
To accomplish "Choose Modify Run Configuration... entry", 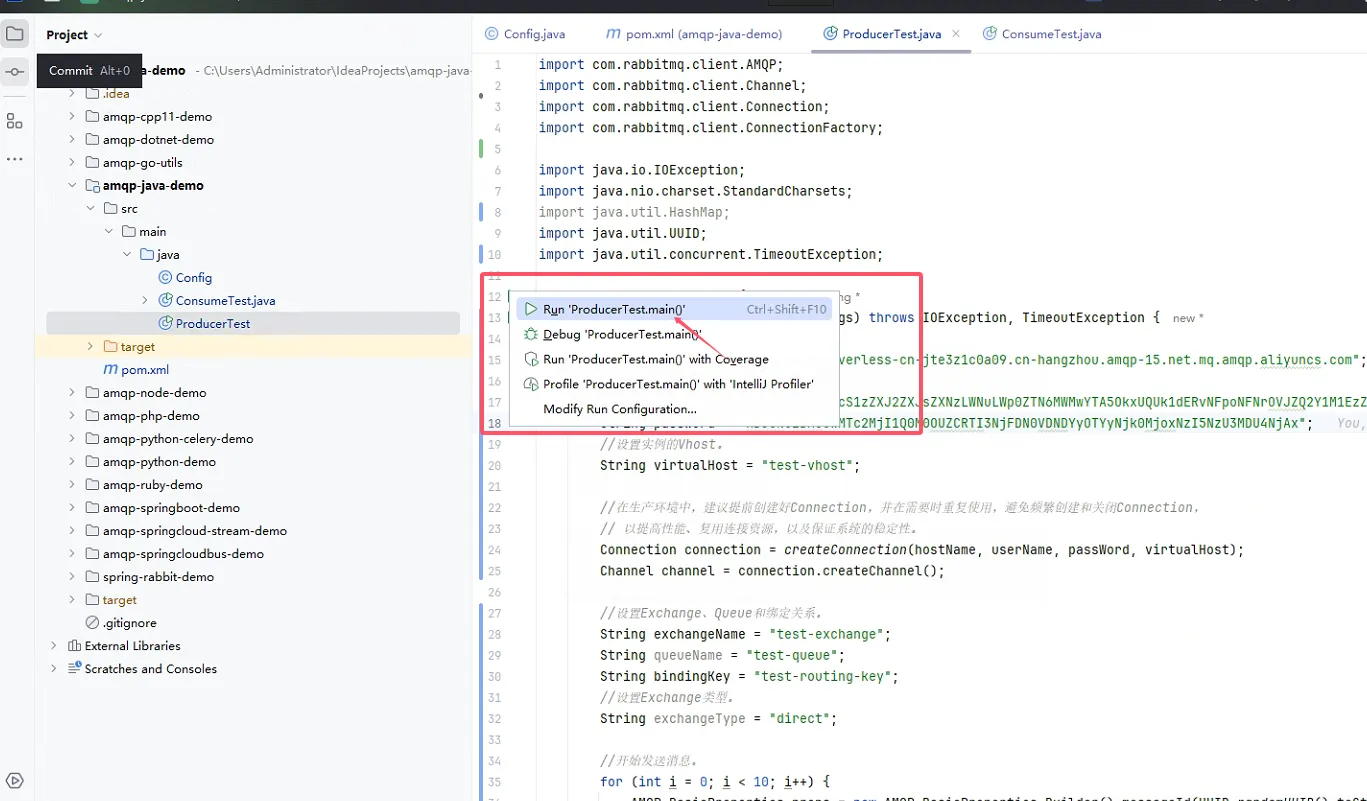I will [672, 409].
